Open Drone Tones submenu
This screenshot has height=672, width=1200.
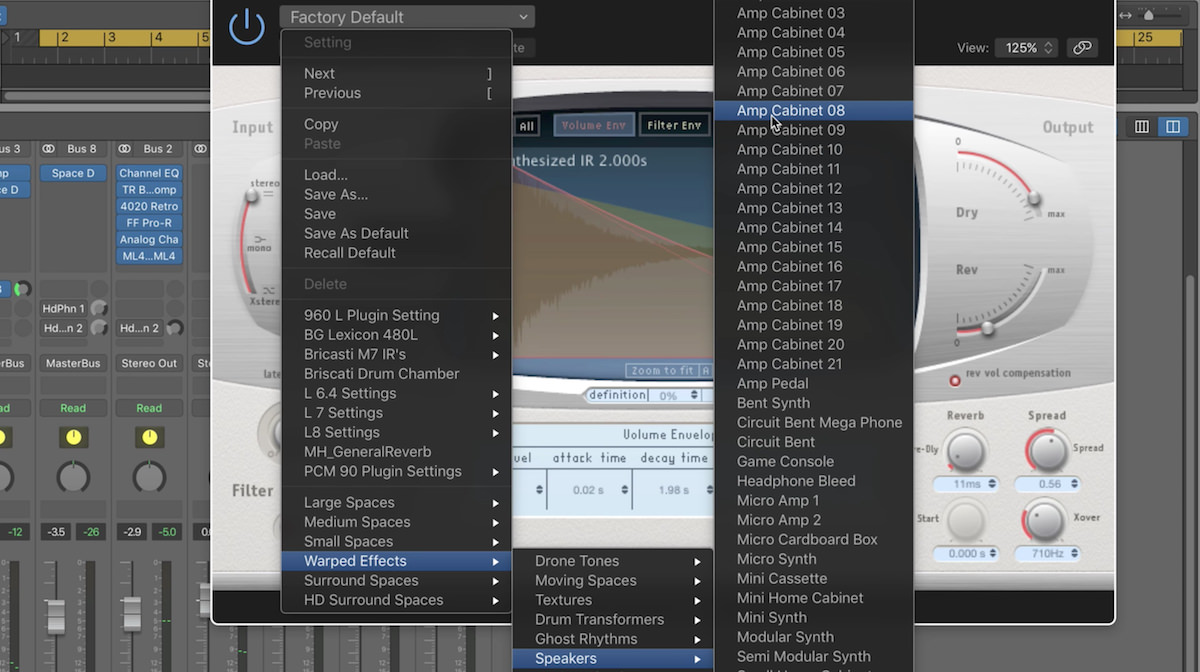613,561
